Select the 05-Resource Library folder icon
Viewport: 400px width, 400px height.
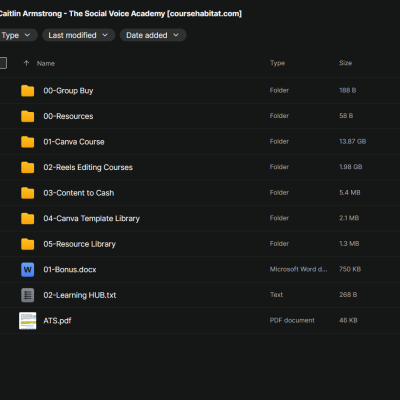point(27,244)
